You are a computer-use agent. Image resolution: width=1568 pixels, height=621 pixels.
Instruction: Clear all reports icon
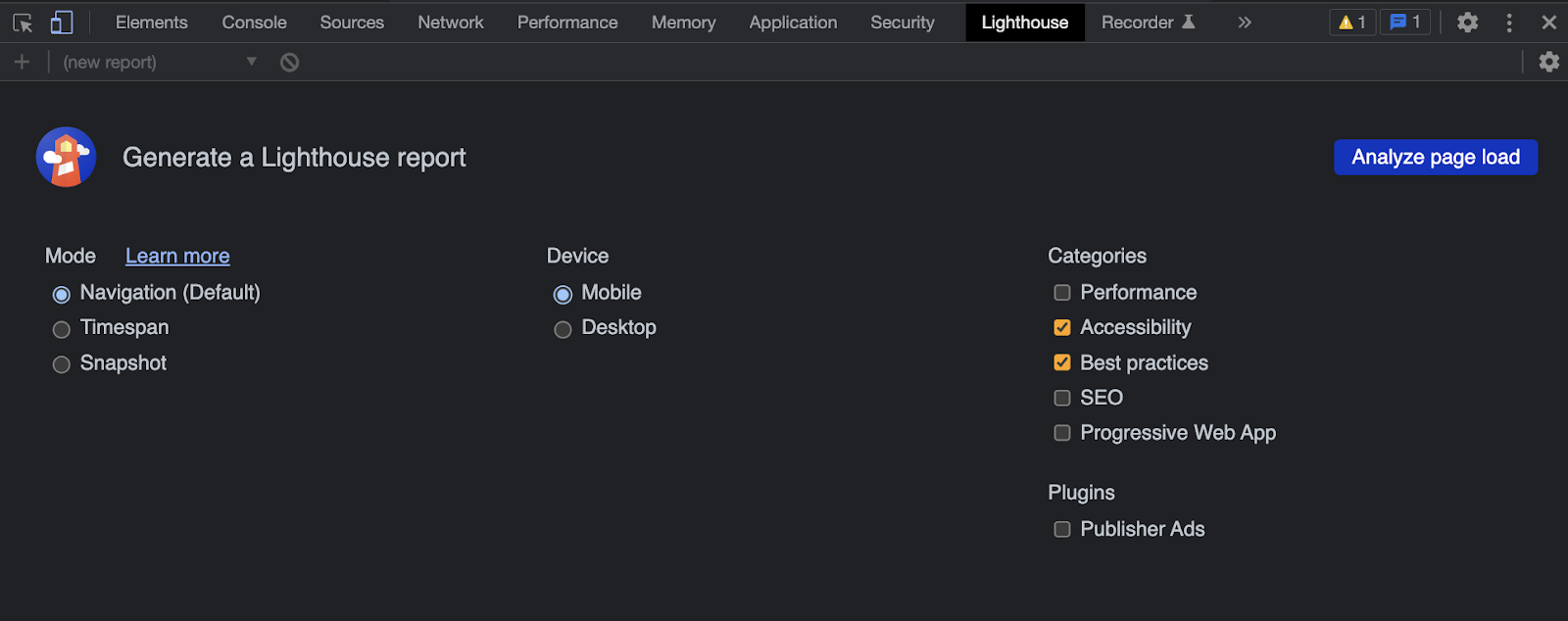pyautogui.click(x=289, y=62)
